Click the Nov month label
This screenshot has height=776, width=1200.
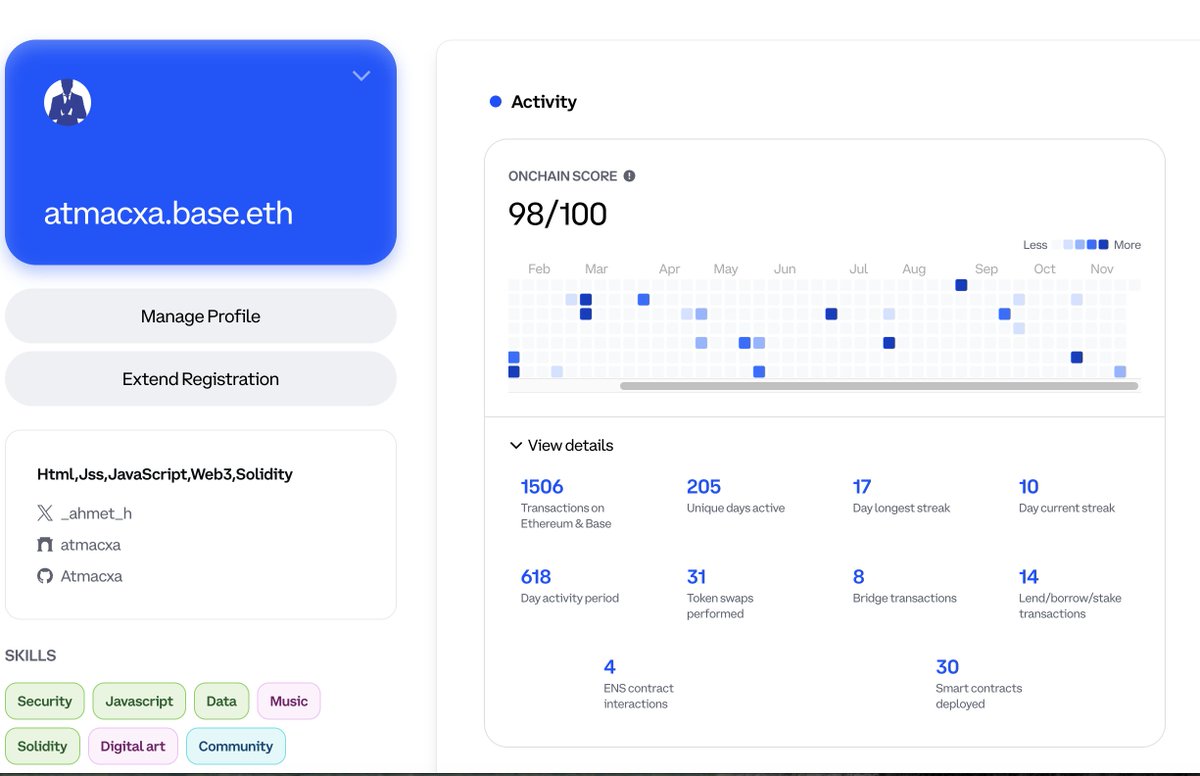click(x=1102, y=269)
